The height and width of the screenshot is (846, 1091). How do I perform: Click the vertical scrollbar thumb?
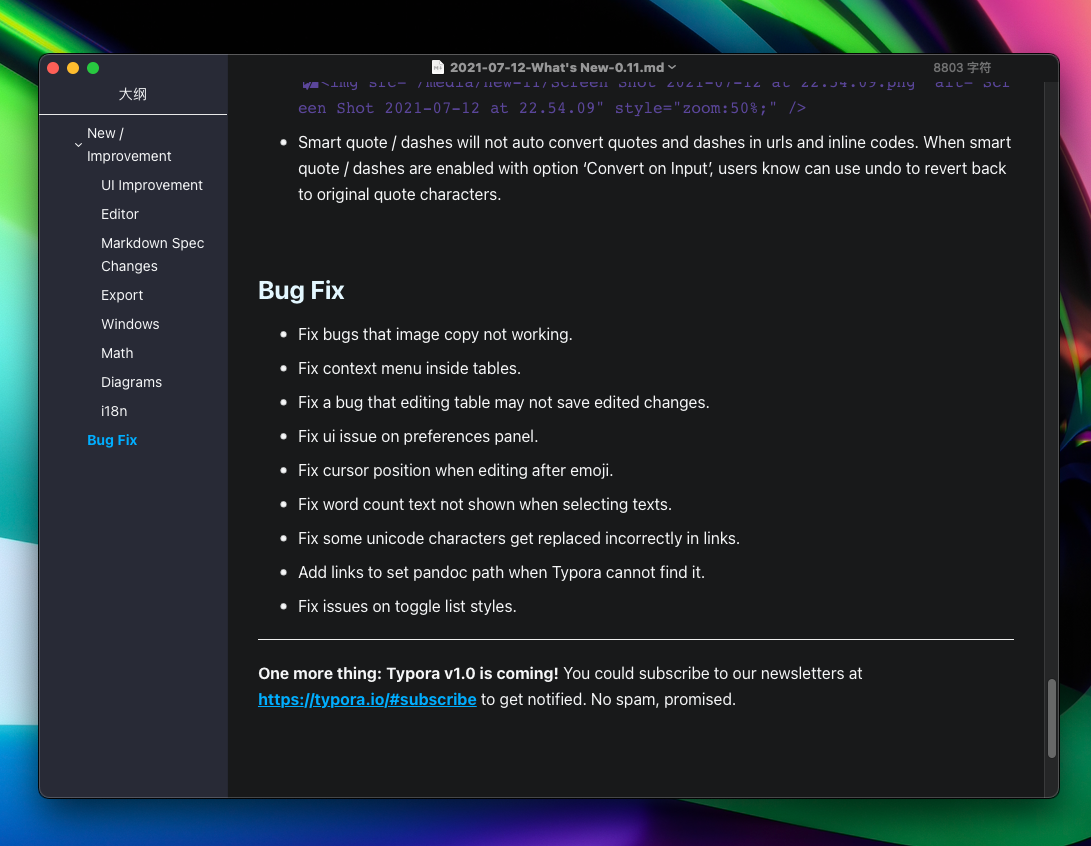tap(1051, 718)
